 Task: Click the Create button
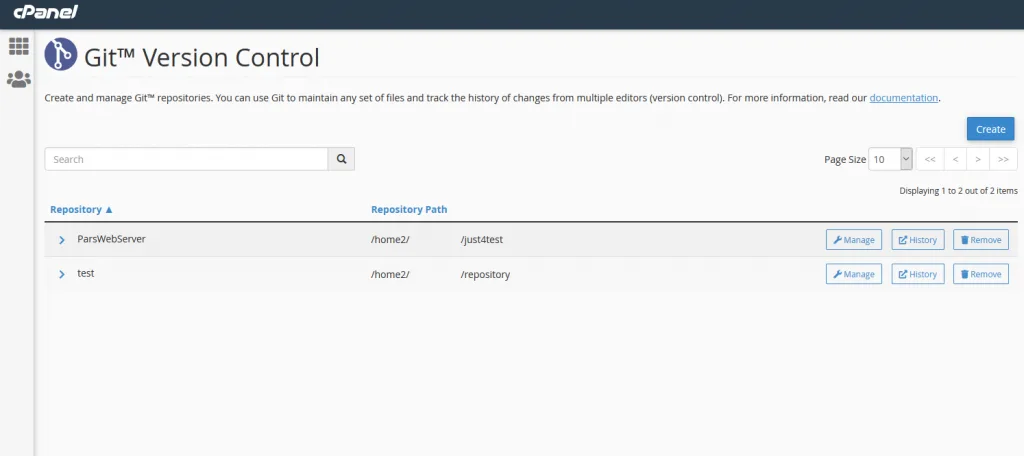coord(990,129)
